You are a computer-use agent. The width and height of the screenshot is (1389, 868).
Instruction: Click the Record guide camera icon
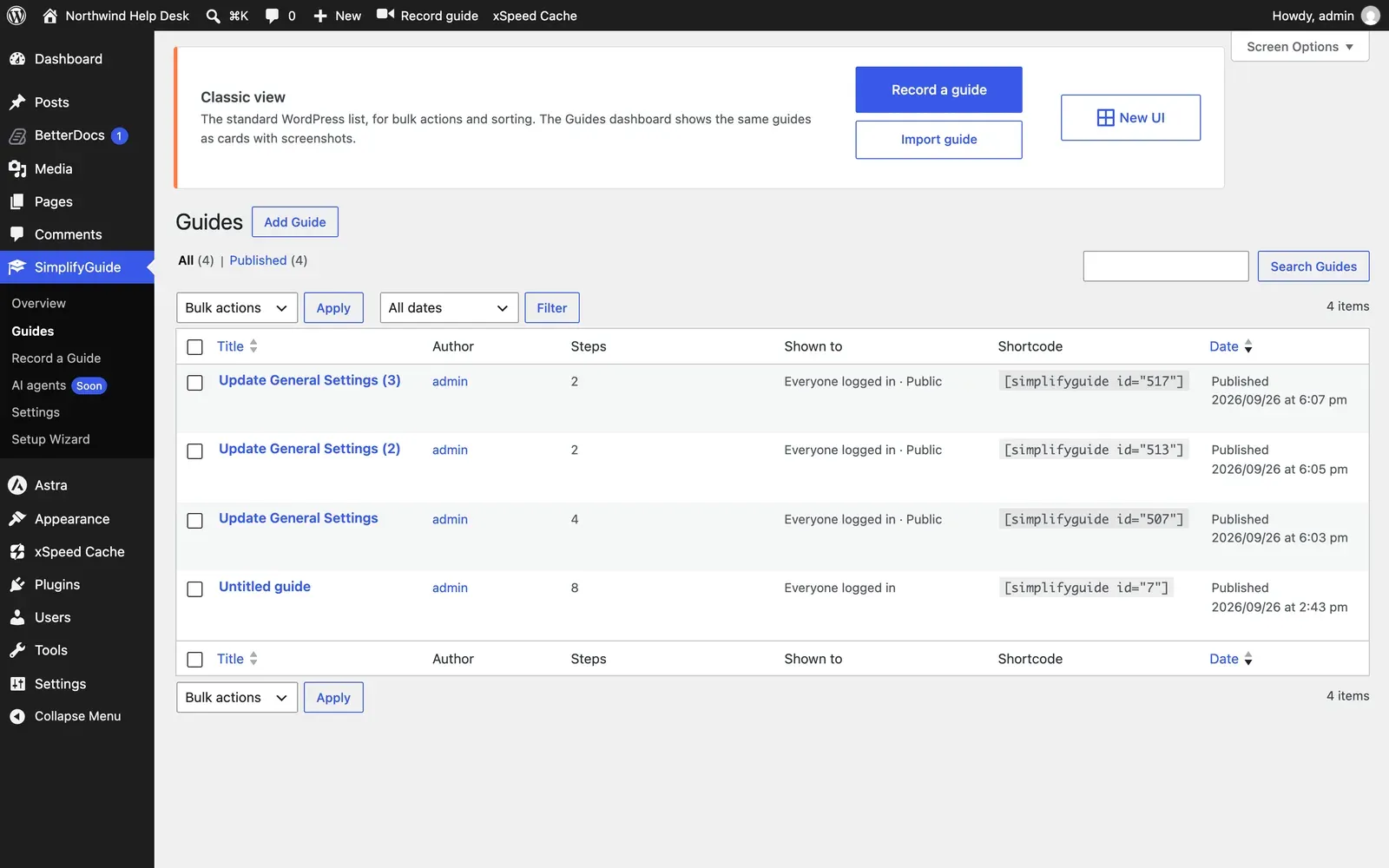click(385, 15)
